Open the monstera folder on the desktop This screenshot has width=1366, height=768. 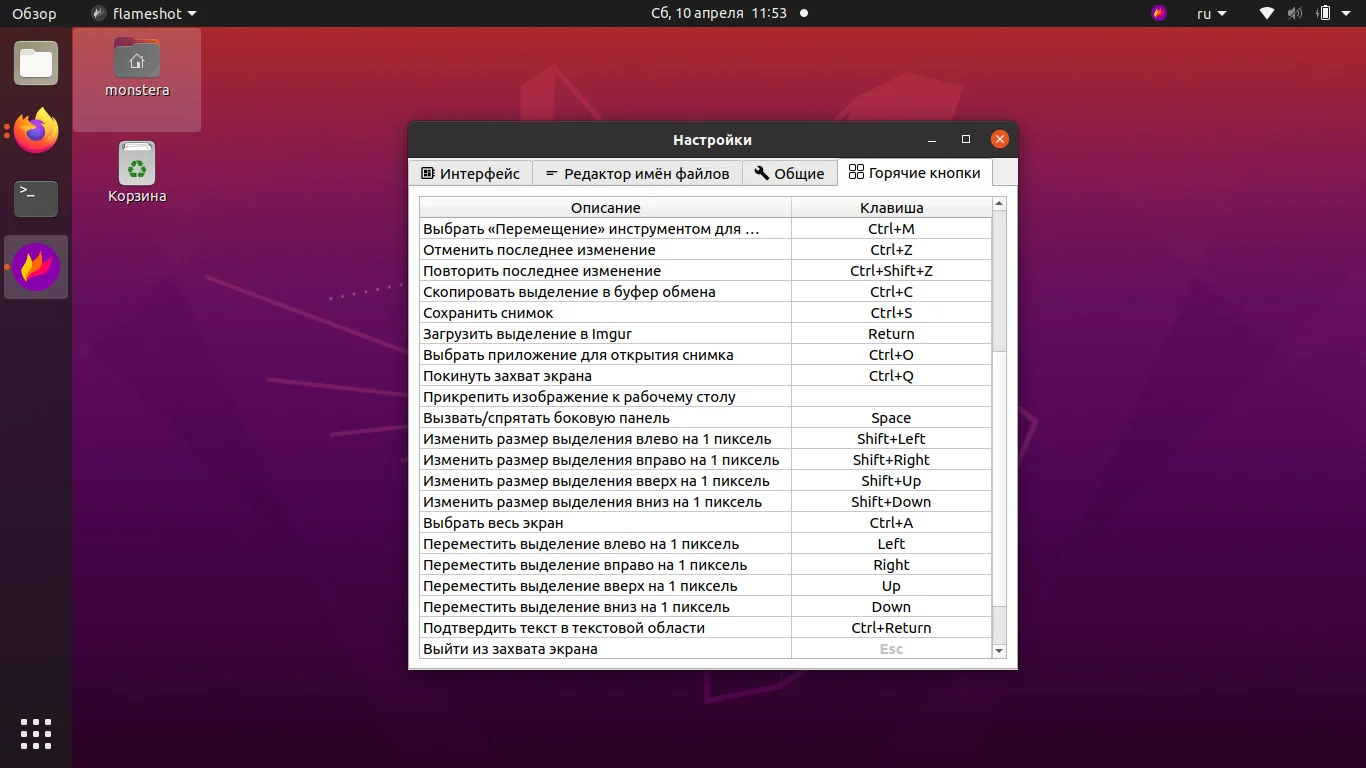[136, 63]
